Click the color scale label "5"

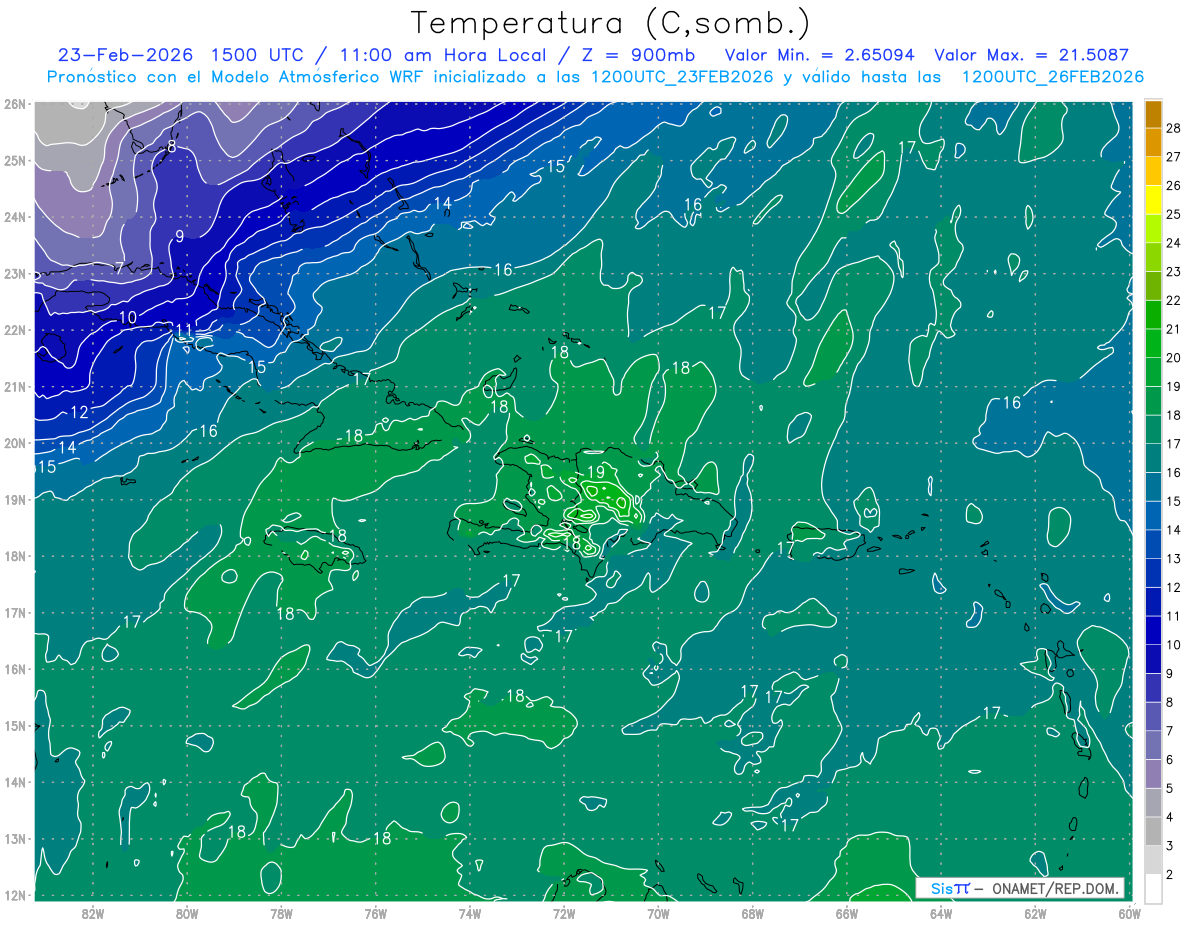coord(1169,788)
